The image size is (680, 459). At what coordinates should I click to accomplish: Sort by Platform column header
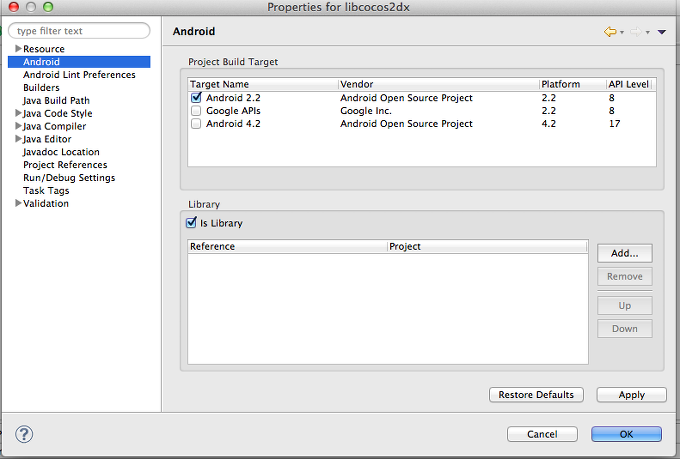click(573, 84)
